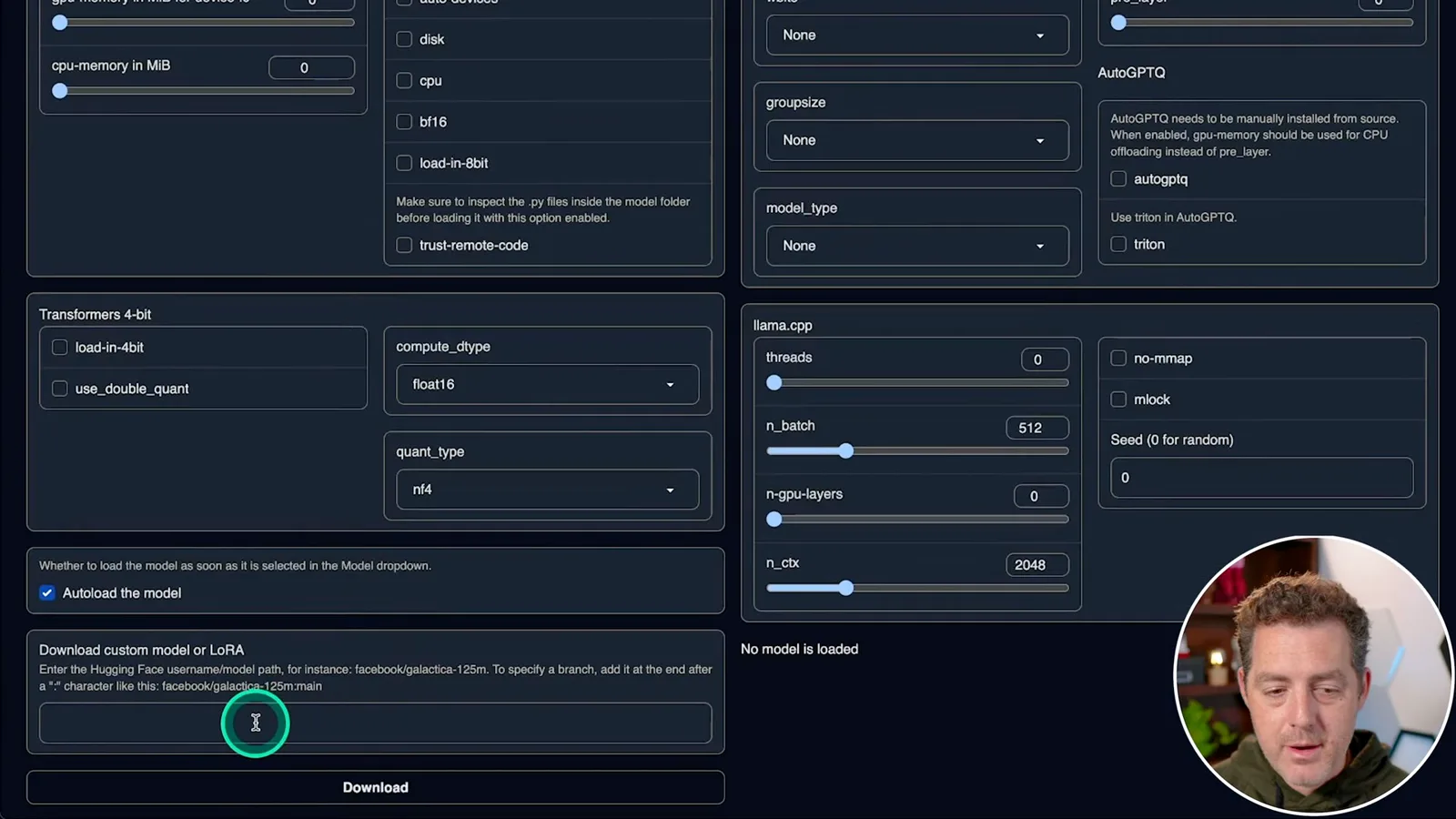The height and width of the screenshot is (819, 1456).
Task: Check the disk checkbox
Action: pos(404,39)
